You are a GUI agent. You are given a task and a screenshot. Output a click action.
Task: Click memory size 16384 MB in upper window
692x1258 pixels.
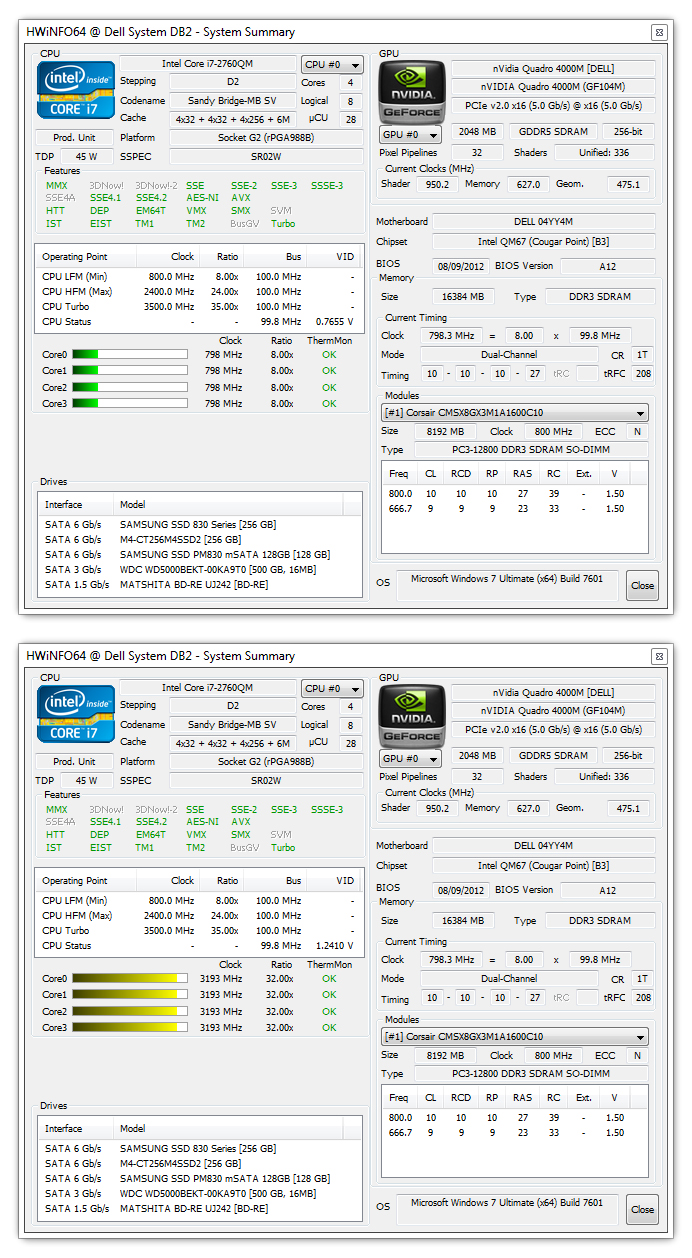coord(463,297)
